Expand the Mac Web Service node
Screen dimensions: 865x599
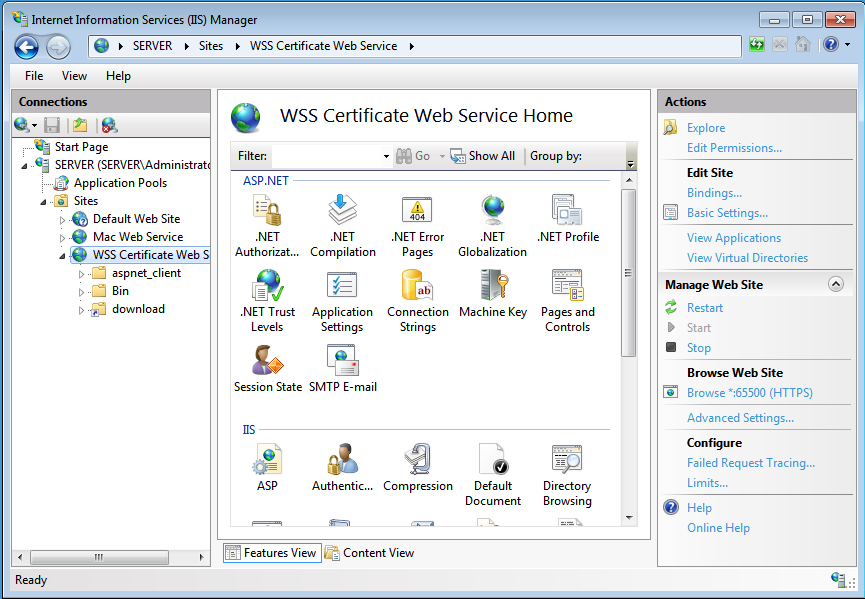(x=62, y=238)
